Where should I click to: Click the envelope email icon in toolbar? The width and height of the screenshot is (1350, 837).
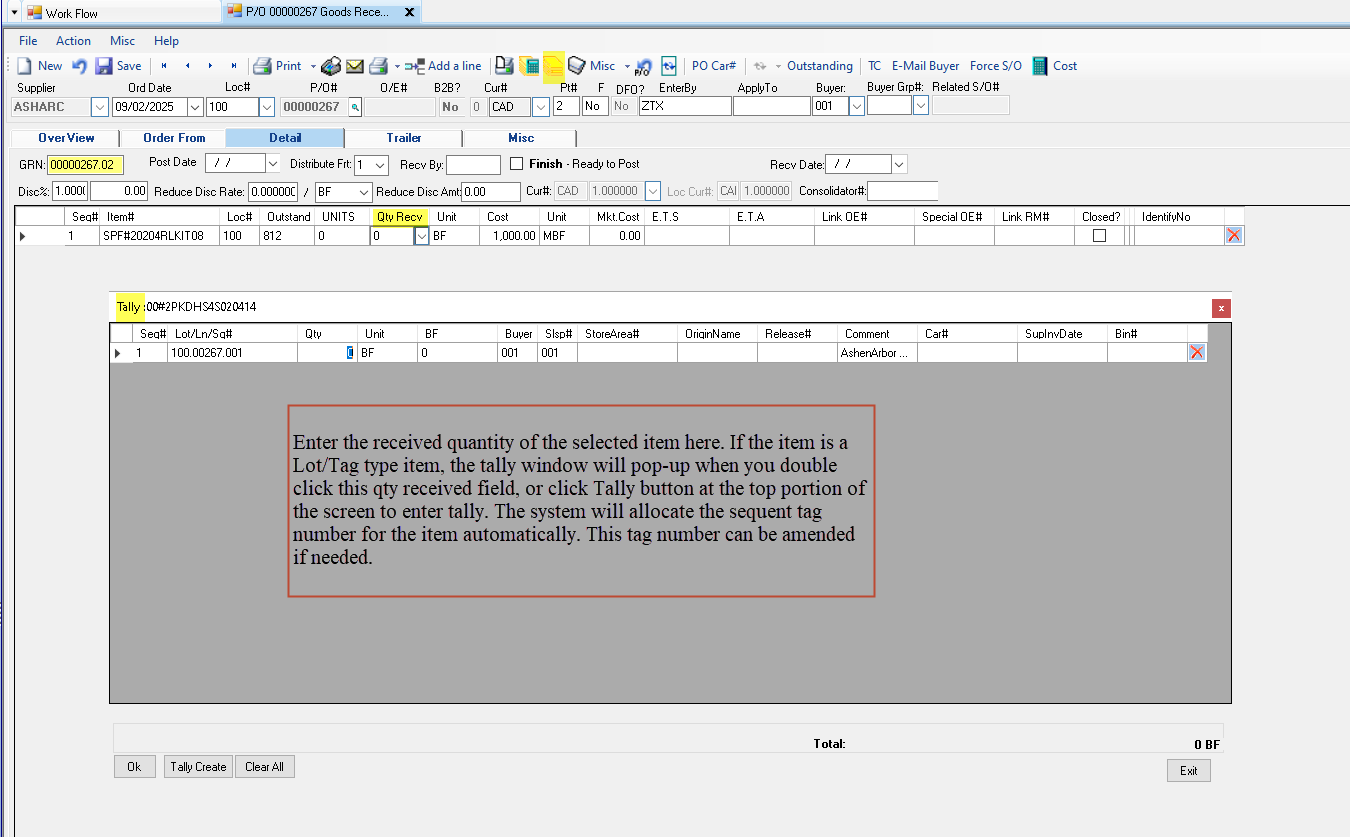(x=355, y=66)
